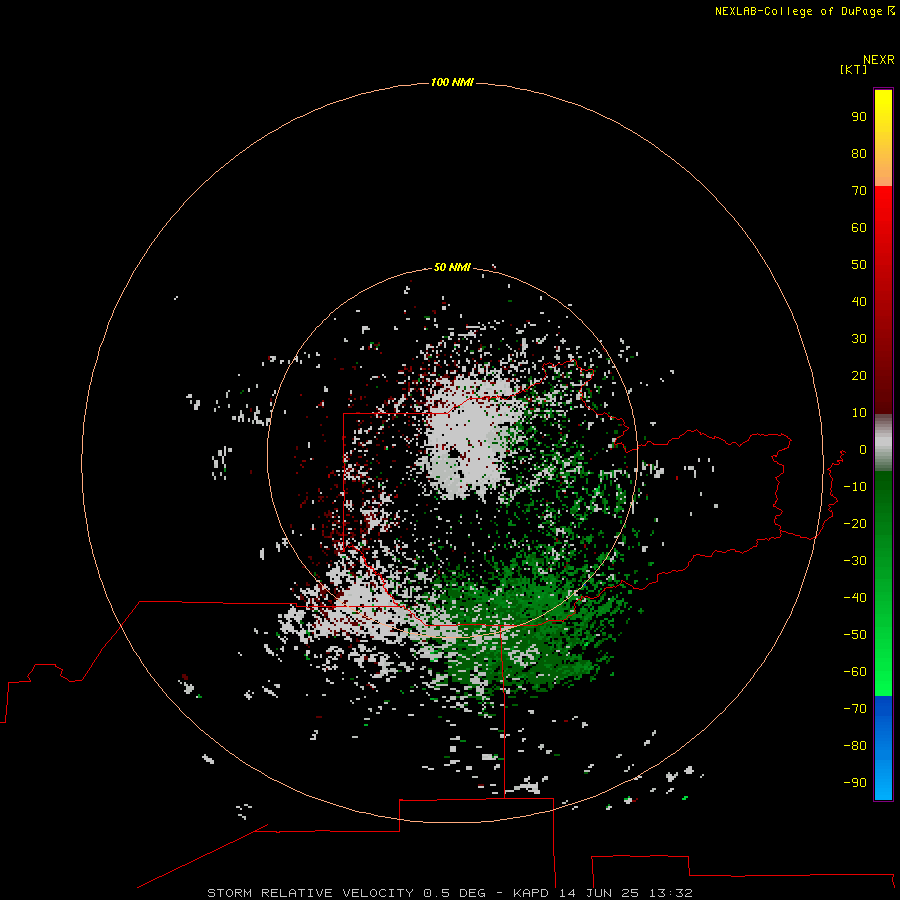Click the positive 50 scale value

click(x=859, y=265)
